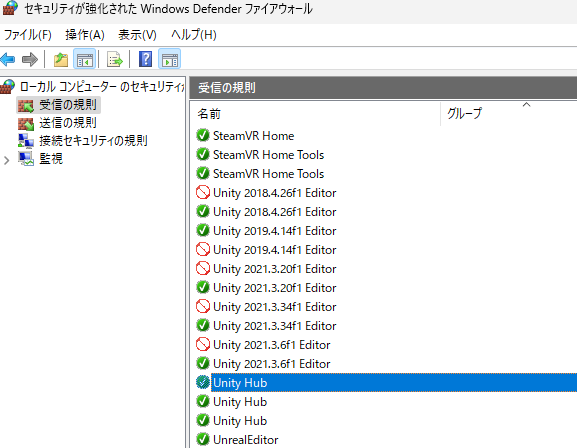Image resolution: width=577 pixels, height=448 pixels.
Task: Click block icon beside blocked Unity 2019.4.14f1
Action: (203, 250)
